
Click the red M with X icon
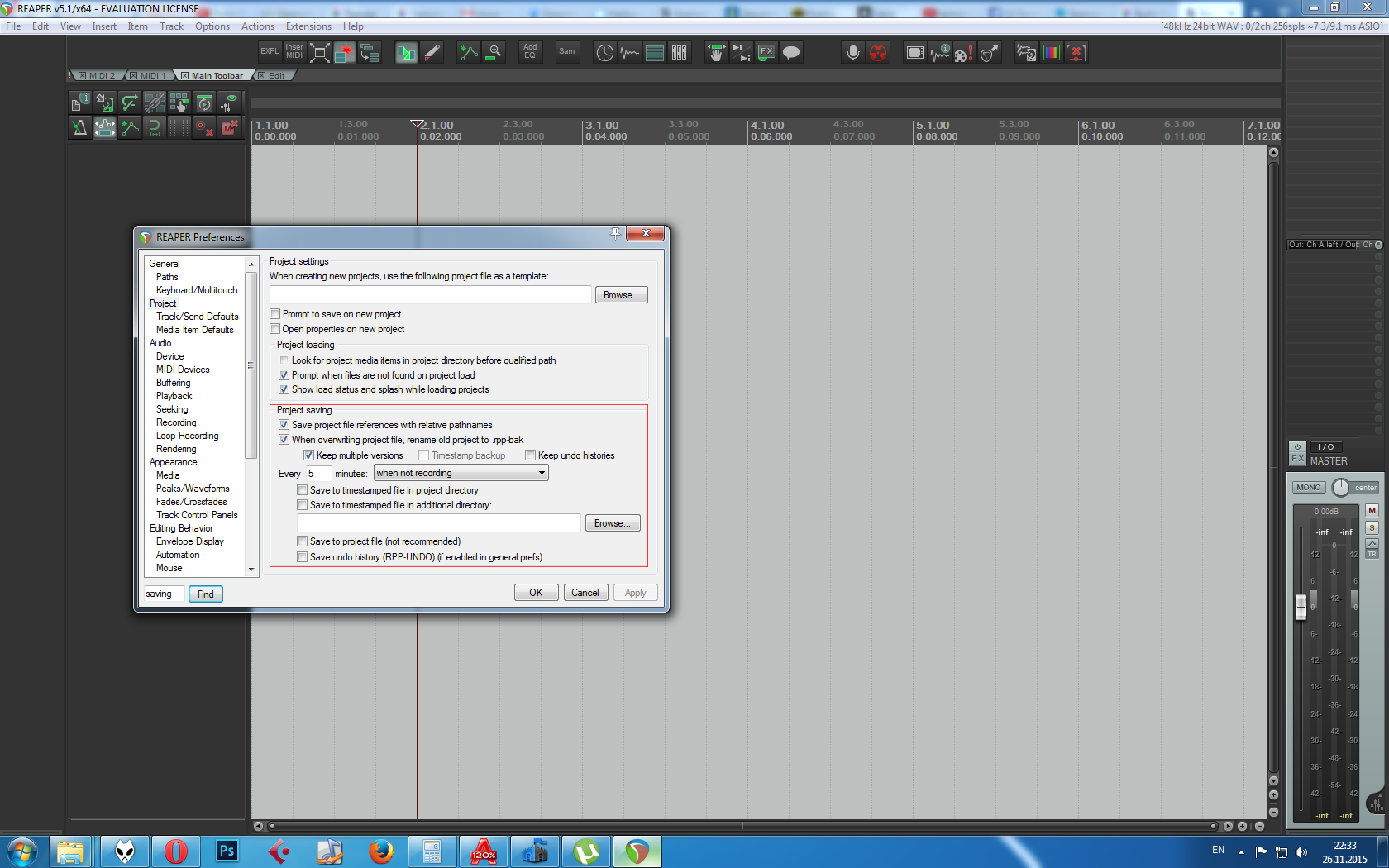coord(229,127)
